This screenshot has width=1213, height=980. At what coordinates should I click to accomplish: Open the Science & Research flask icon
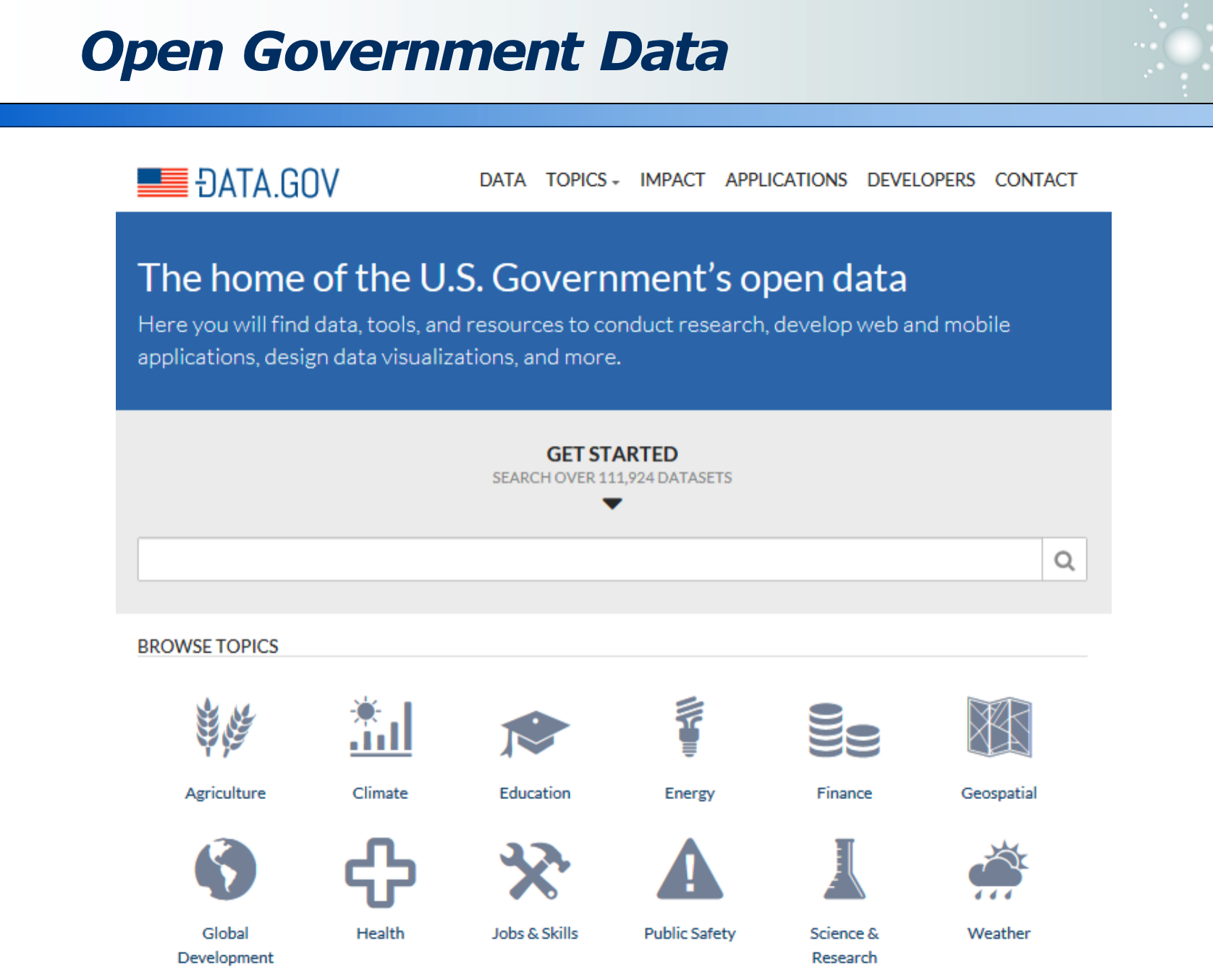845,869
